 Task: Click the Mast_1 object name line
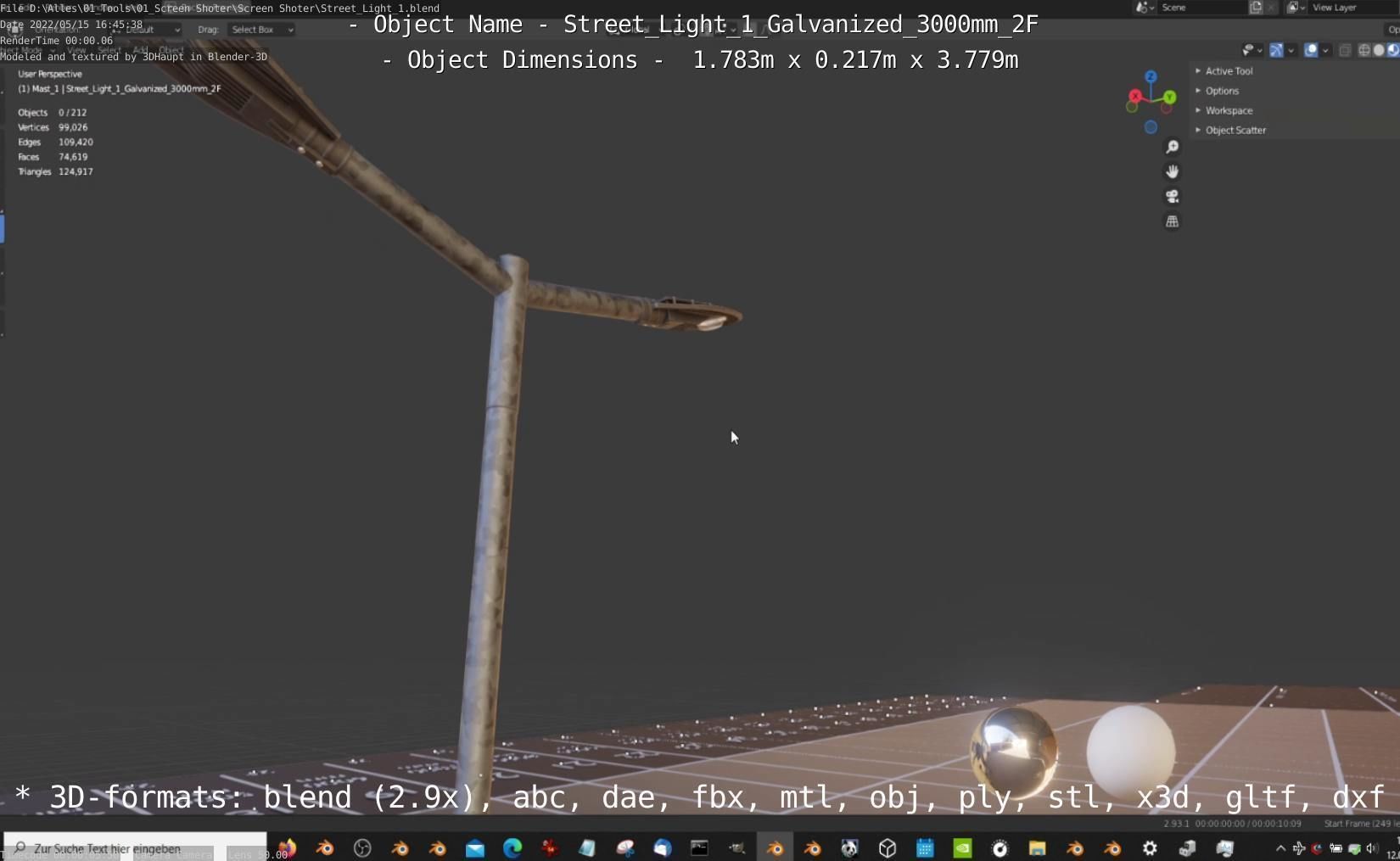coord(120,88)
